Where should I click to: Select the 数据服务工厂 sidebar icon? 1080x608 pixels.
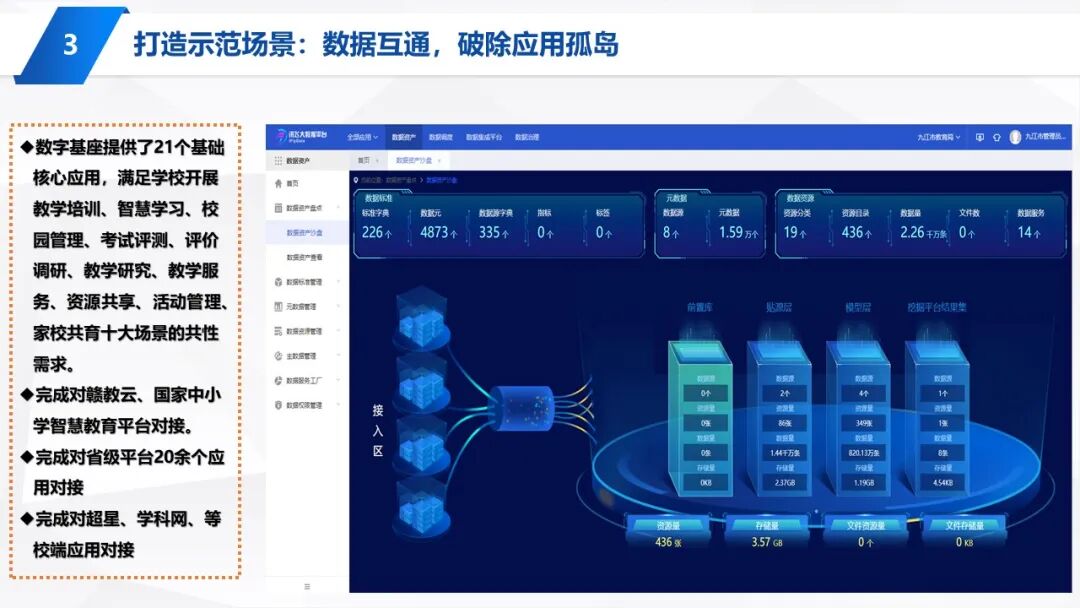click(x=275, y=378)
